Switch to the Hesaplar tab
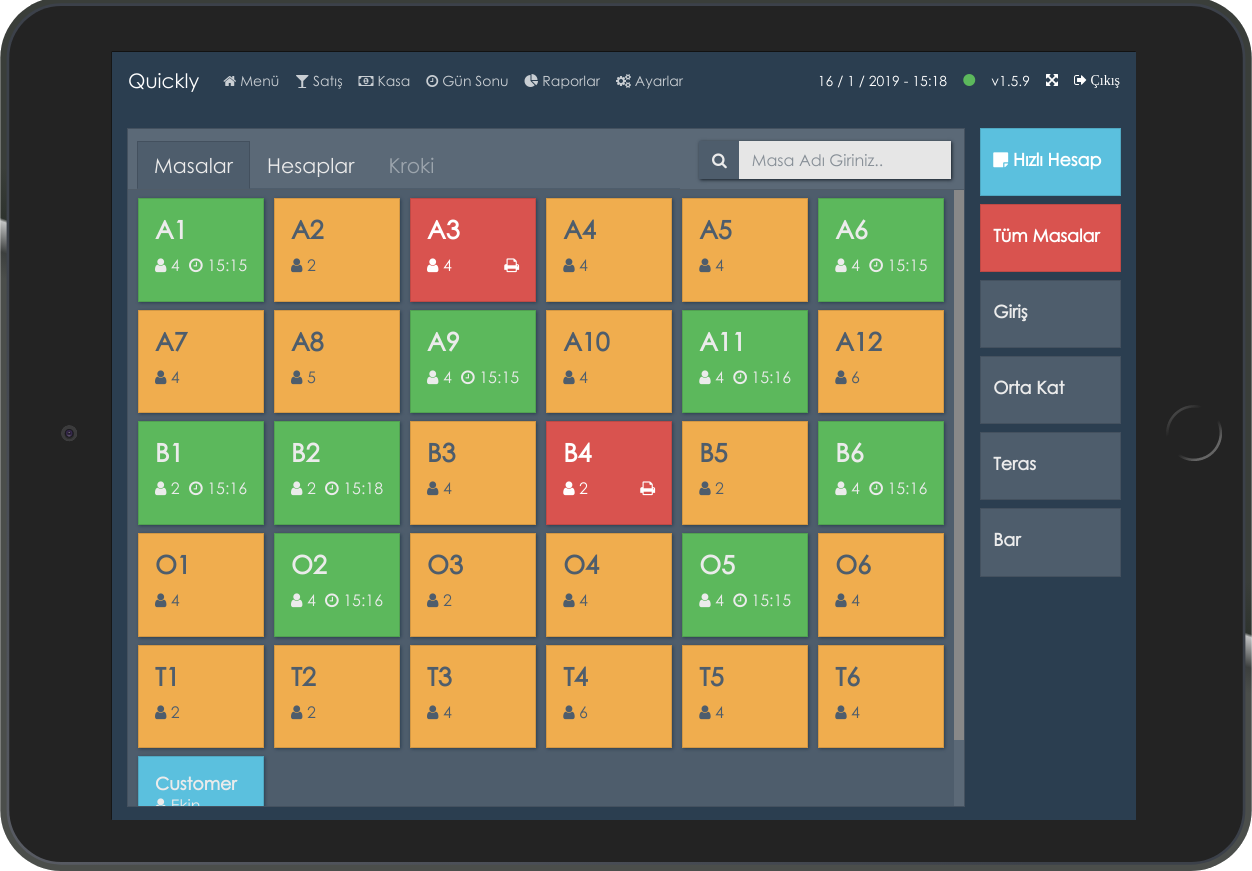The width and height of the screenshot is (1252, 871). [x=310, y=166]
